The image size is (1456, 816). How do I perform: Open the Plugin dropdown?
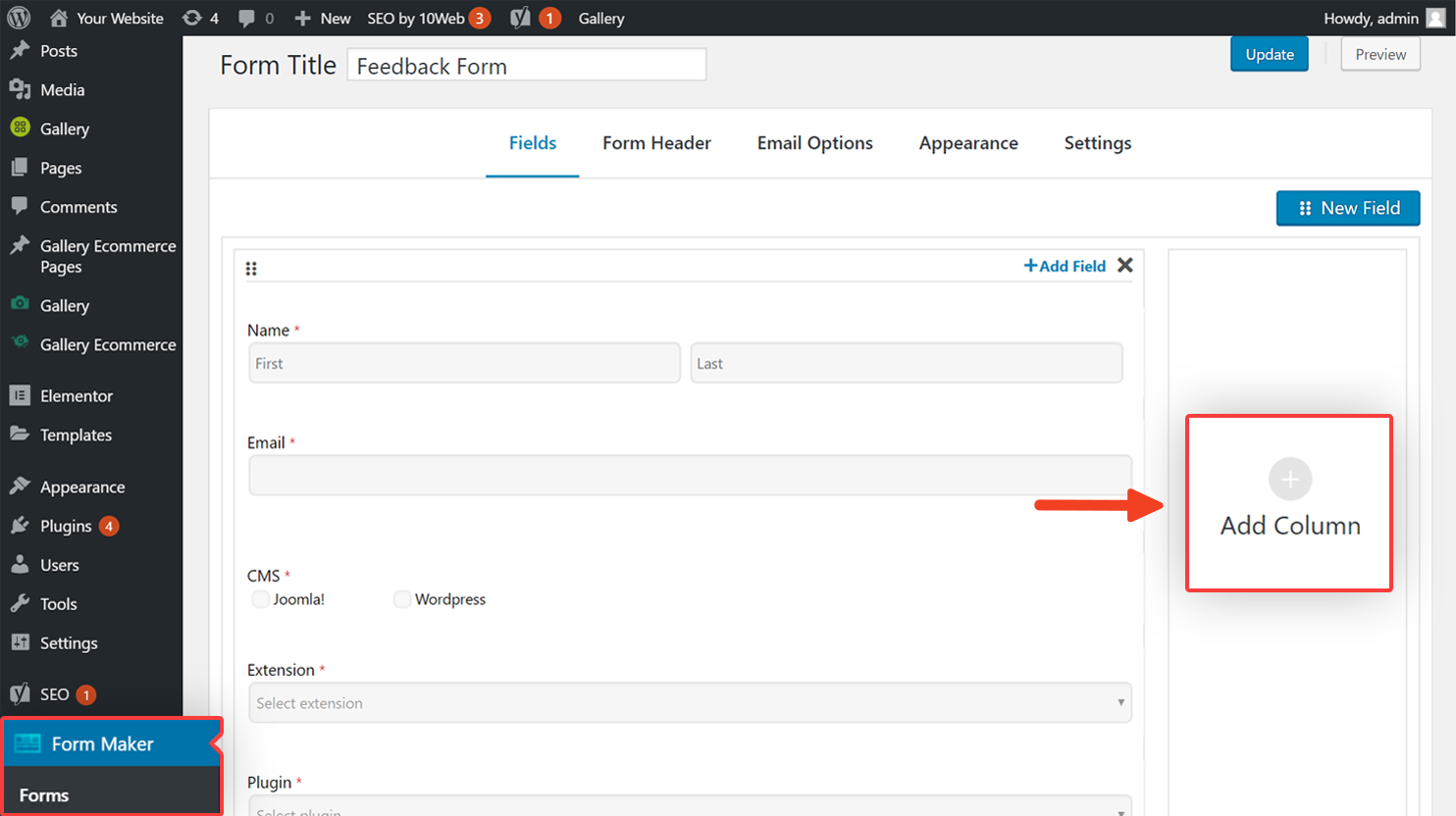691,806
